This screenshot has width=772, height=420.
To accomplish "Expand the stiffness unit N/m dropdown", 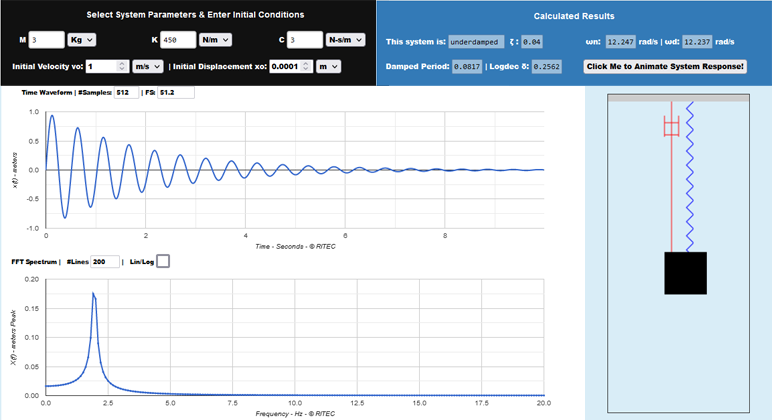I will tap(215, 40).
